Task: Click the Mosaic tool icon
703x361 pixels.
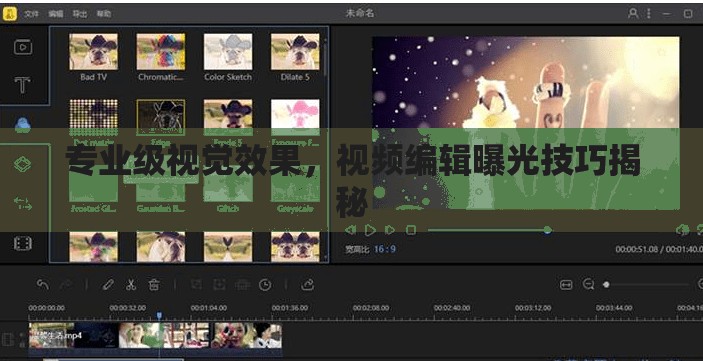Action: 242,284
